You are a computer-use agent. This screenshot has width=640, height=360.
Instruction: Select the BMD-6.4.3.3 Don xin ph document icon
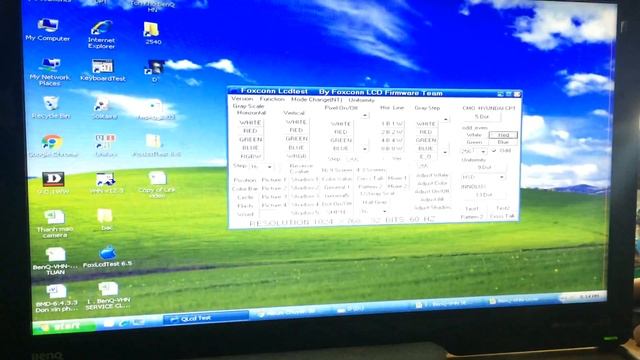tap(56, 298)
